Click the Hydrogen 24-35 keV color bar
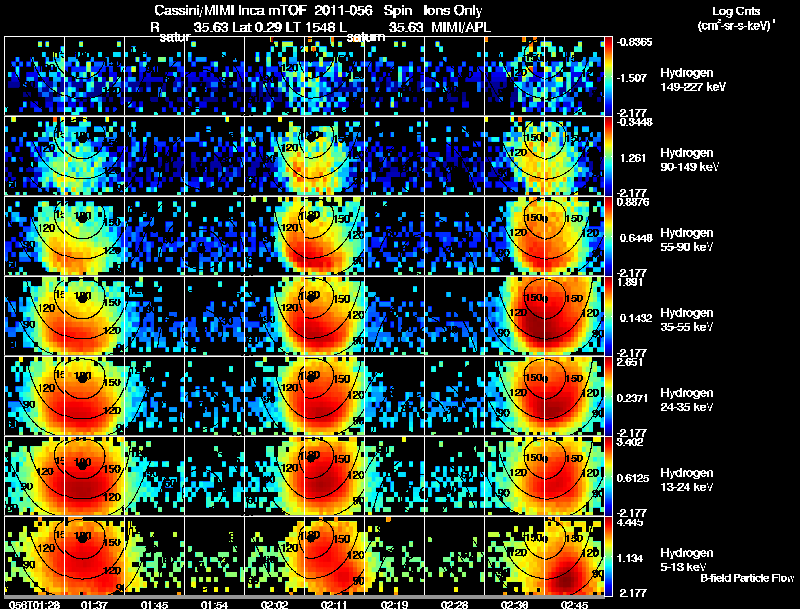 click(x=608, y=396)
